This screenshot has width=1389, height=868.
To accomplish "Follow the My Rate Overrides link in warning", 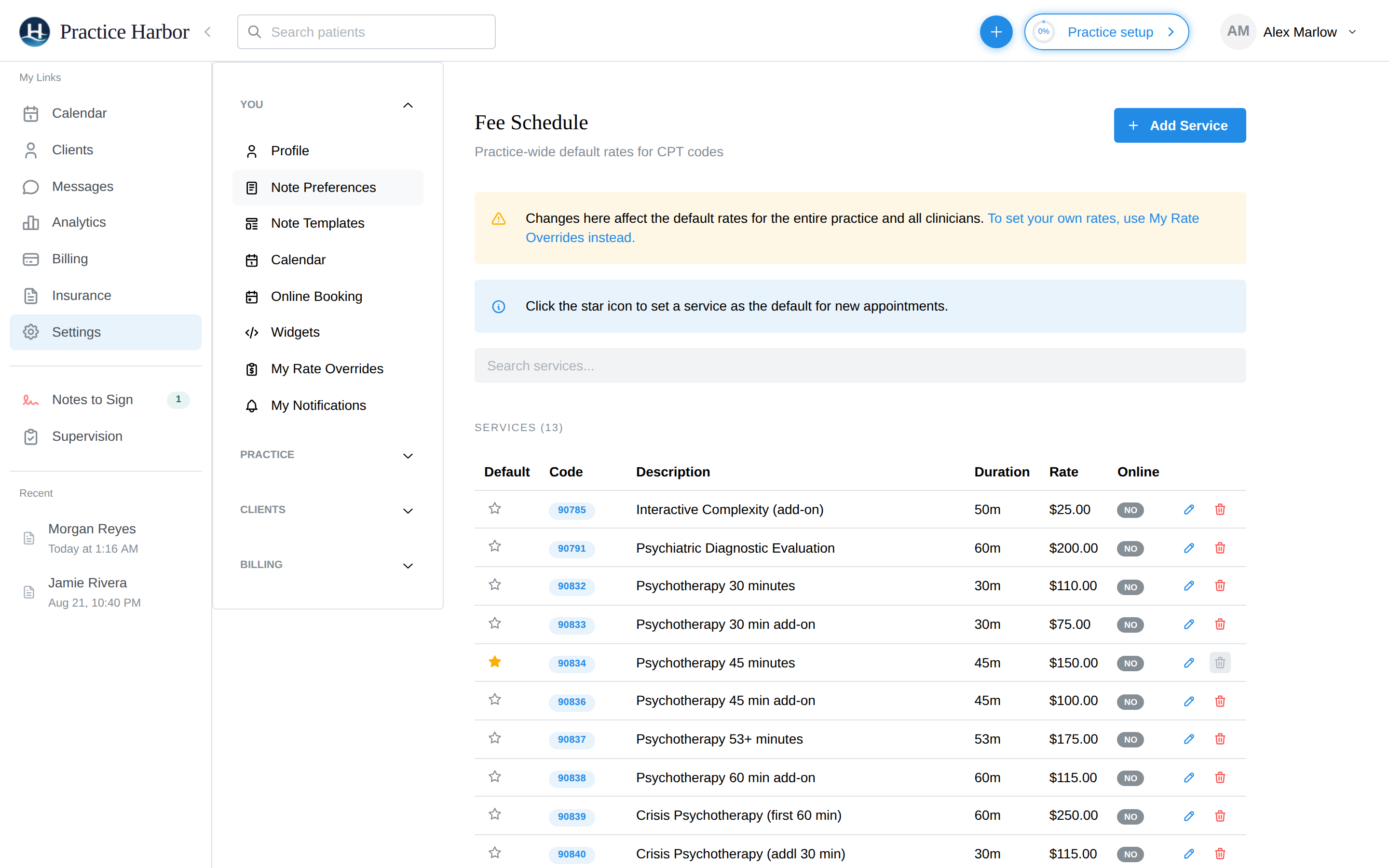I will click(x=862, y=228).
